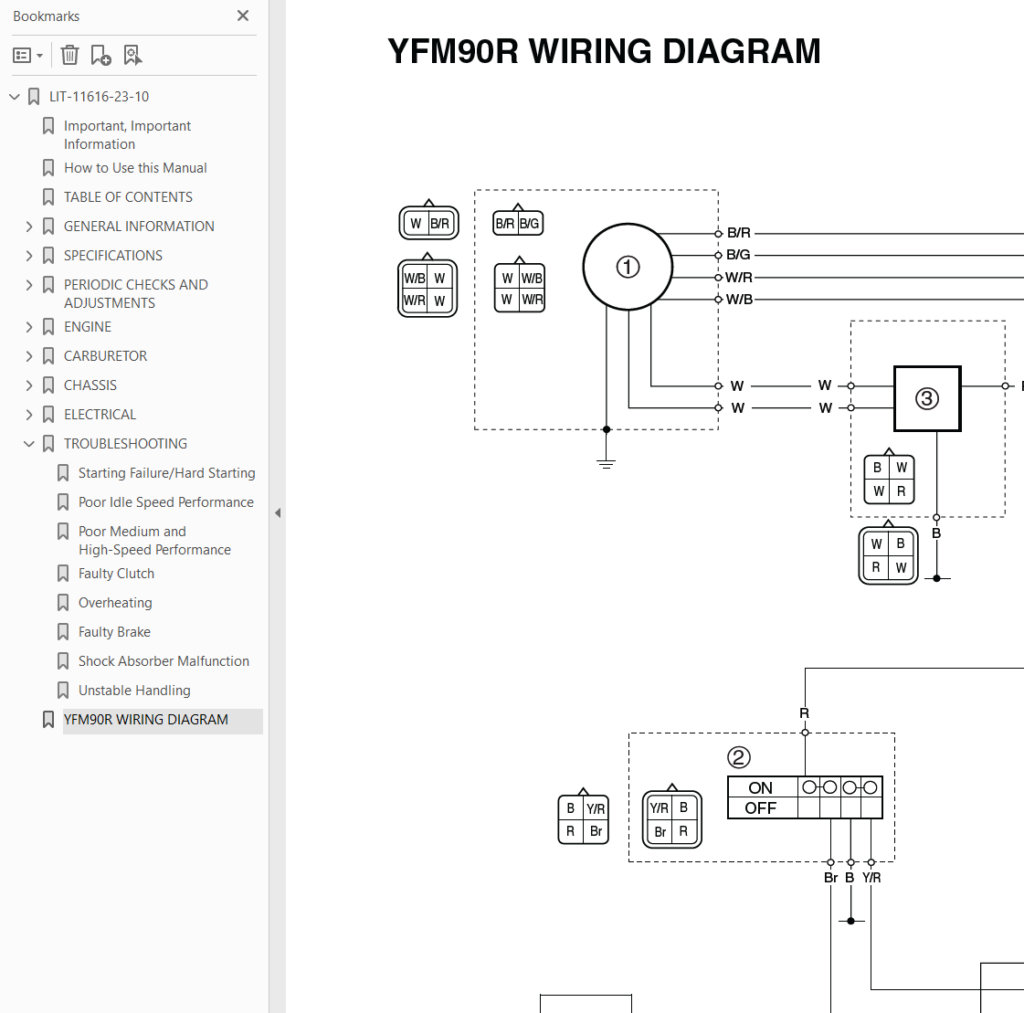Viewport: 1024px width, 1013px height.
Task: Find the current bookmark icon
Action: pos(133,56)
